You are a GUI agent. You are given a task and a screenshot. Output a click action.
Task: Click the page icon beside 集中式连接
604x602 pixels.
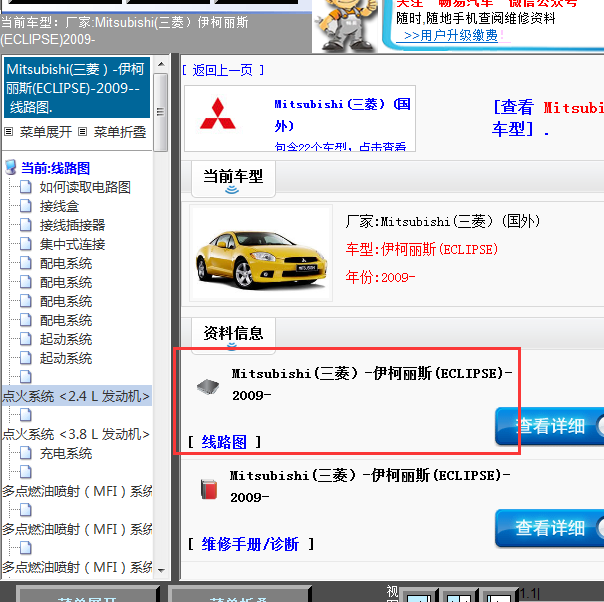click(26, 244)
